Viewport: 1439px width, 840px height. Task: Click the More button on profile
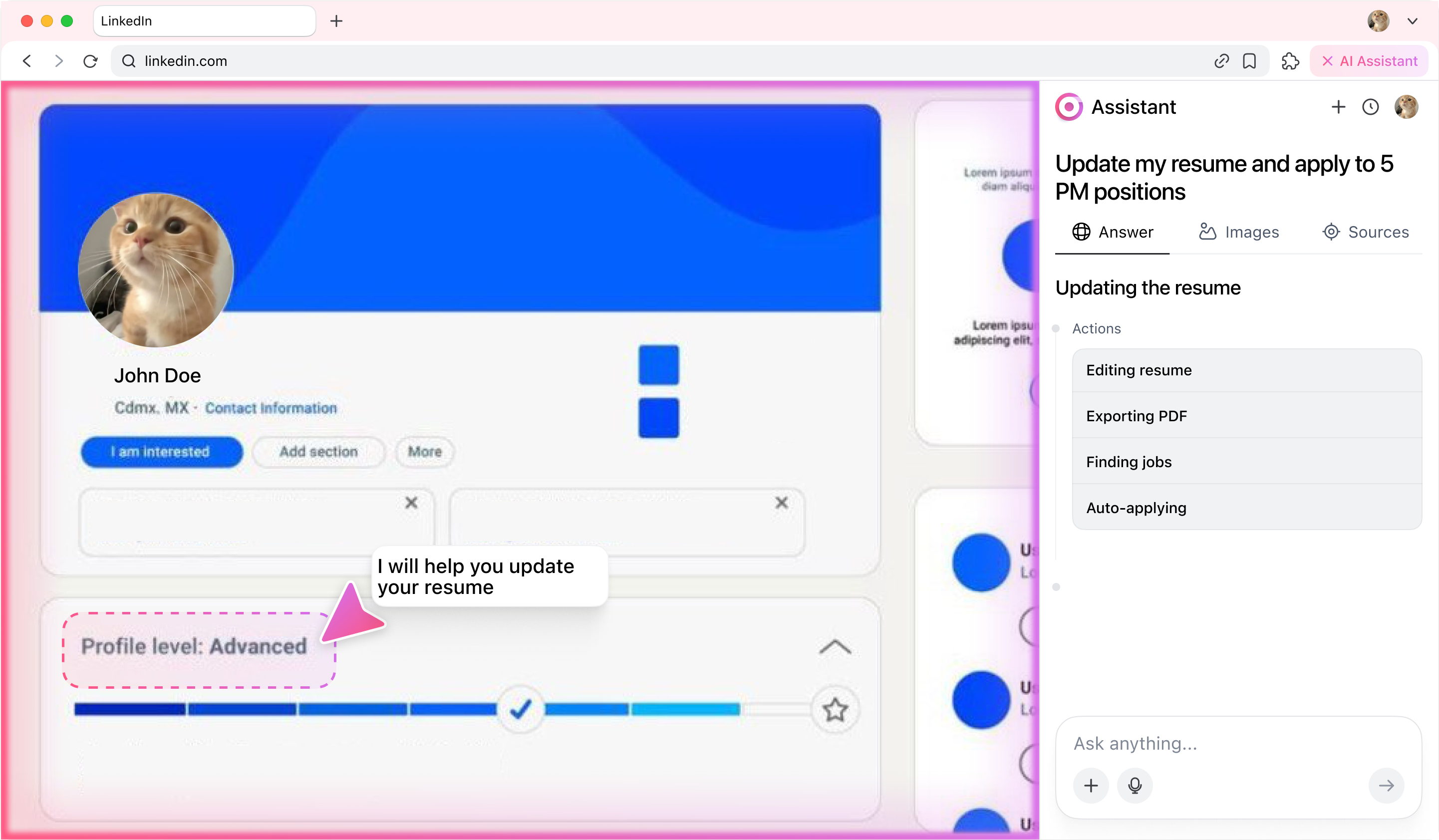tap(425, 452)
